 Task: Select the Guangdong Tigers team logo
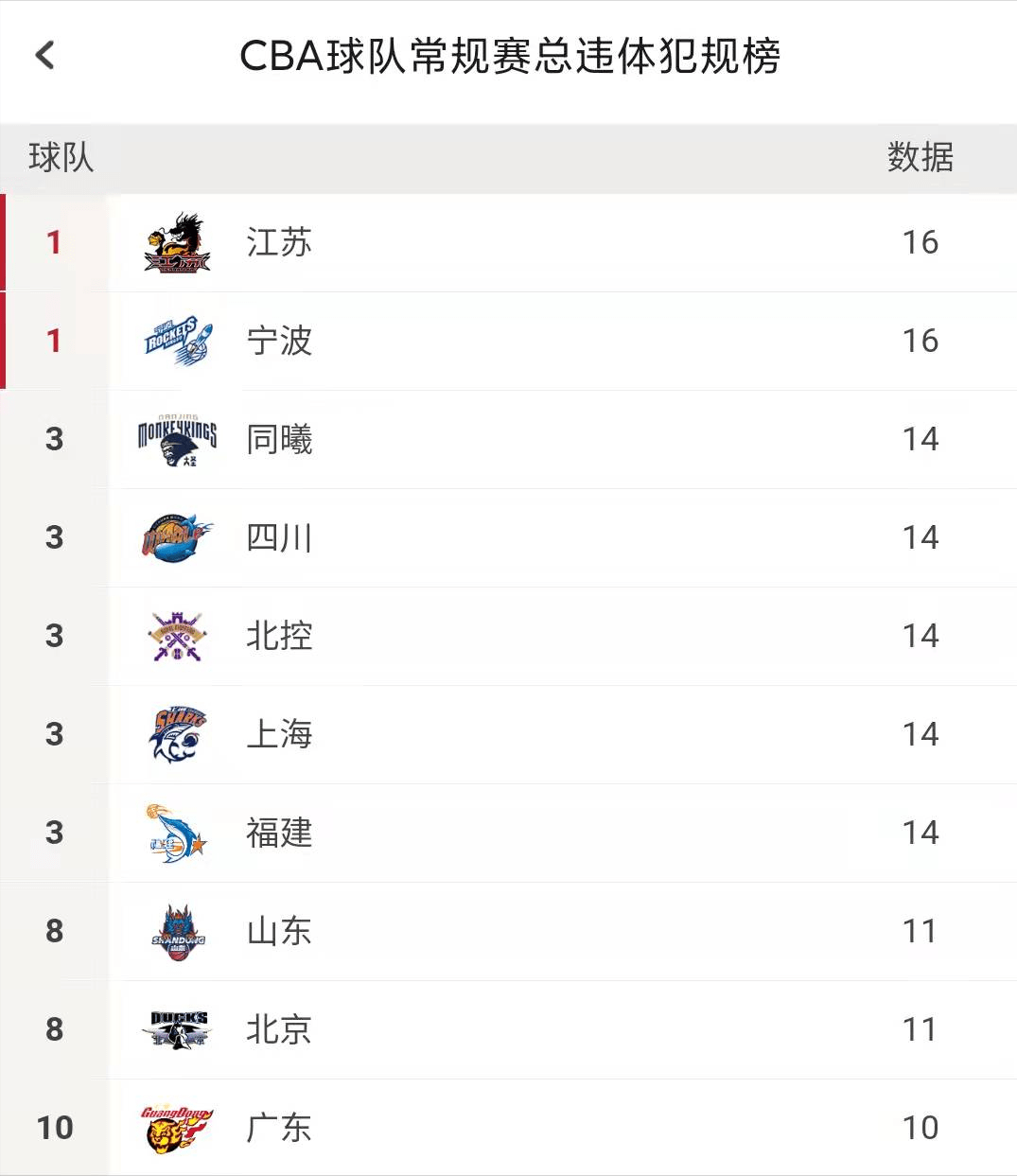[177, 1128]
